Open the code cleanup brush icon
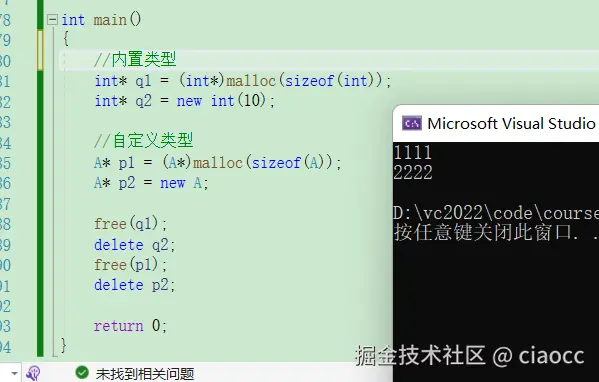The image size is (599, 382). pyautogui.click(x=33, y=373)
